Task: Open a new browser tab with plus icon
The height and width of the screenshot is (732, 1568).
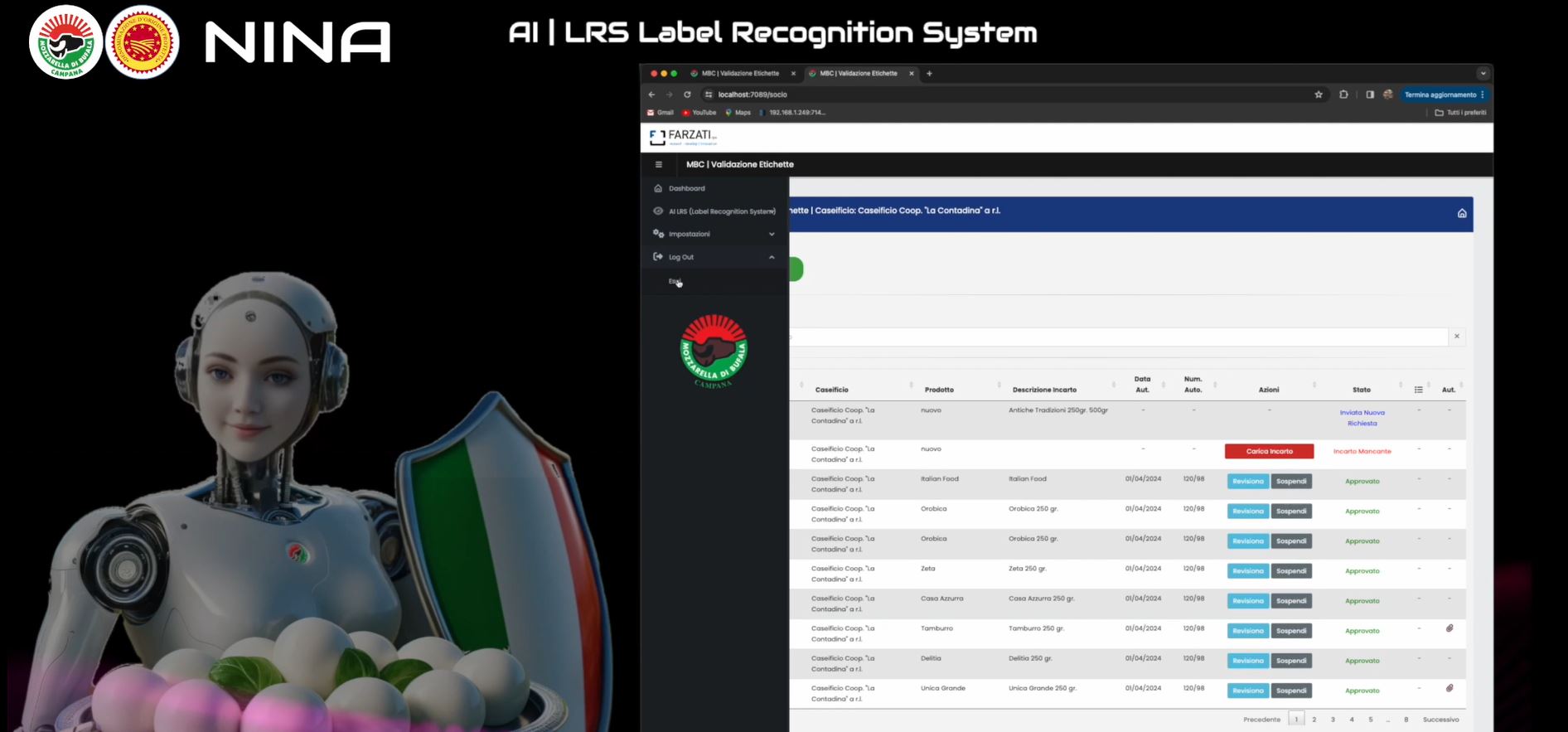Action: [929, 74]
